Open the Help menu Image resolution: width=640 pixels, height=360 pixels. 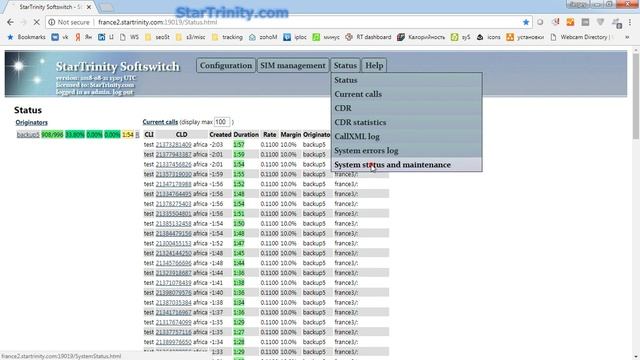pos(374,65)
